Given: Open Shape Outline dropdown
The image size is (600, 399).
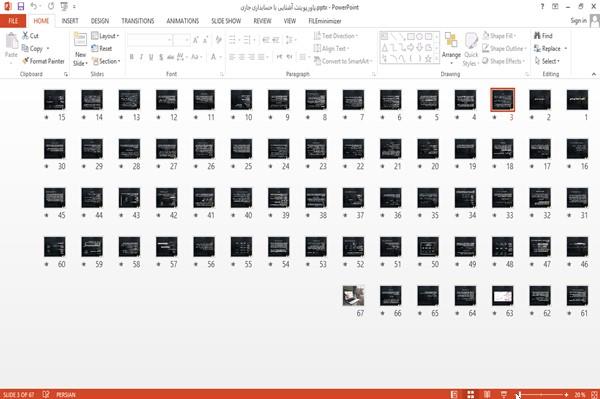Looking at the screenshot, I should click(504, 48).
